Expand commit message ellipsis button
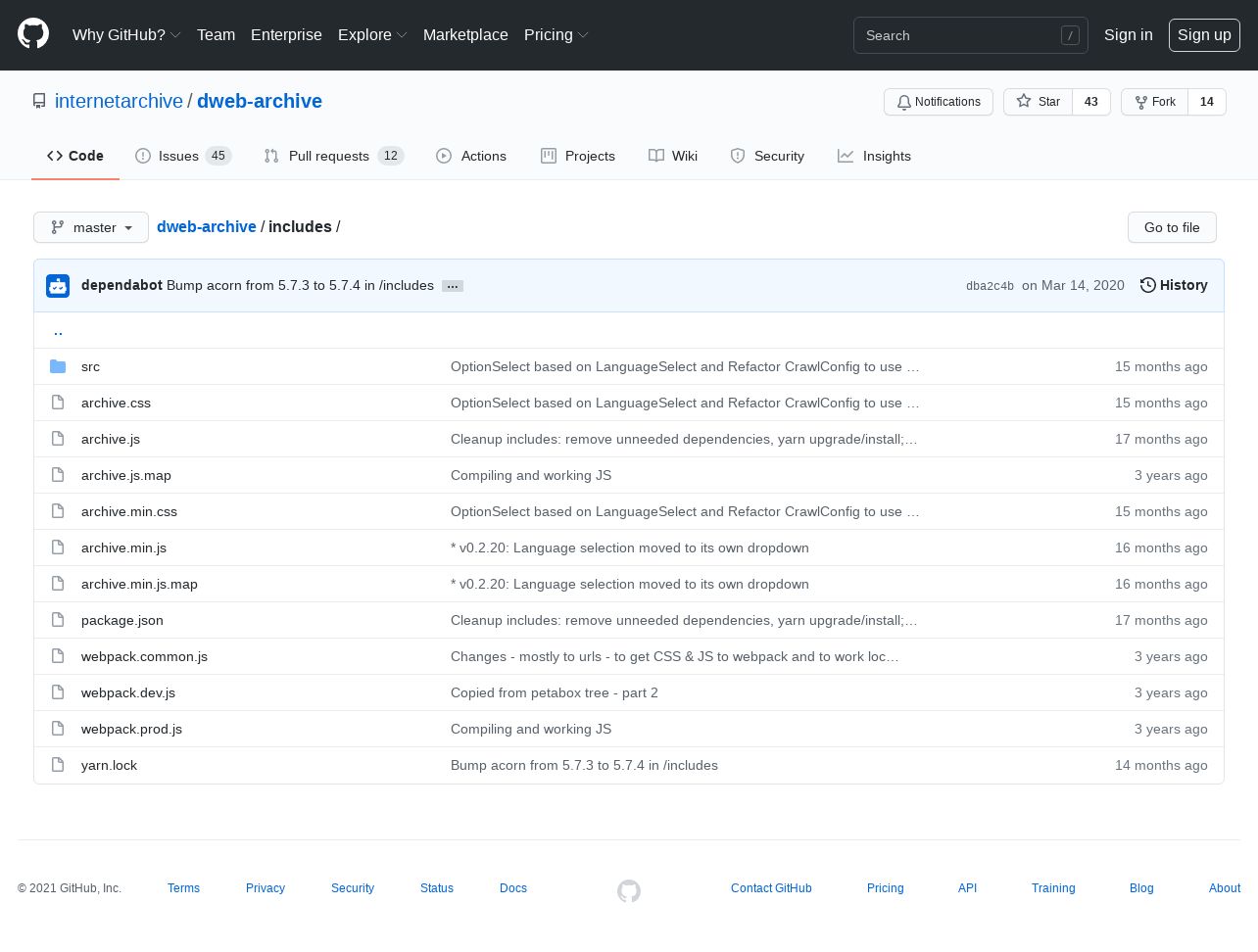The width and height of the screenshot is (1258, 952). tap(453, 286)
